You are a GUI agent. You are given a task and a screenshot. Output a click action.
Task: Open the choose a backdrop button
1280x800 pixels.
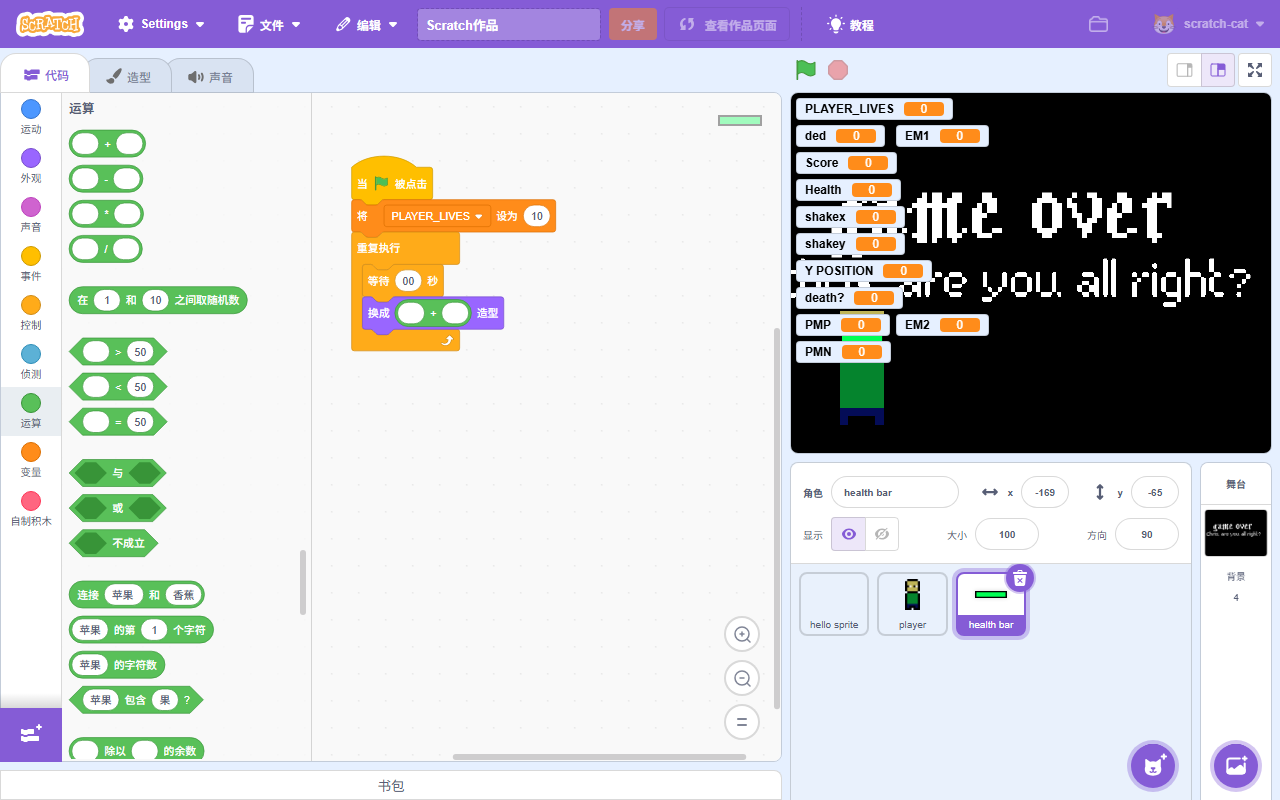click(x=1236, y=766)
